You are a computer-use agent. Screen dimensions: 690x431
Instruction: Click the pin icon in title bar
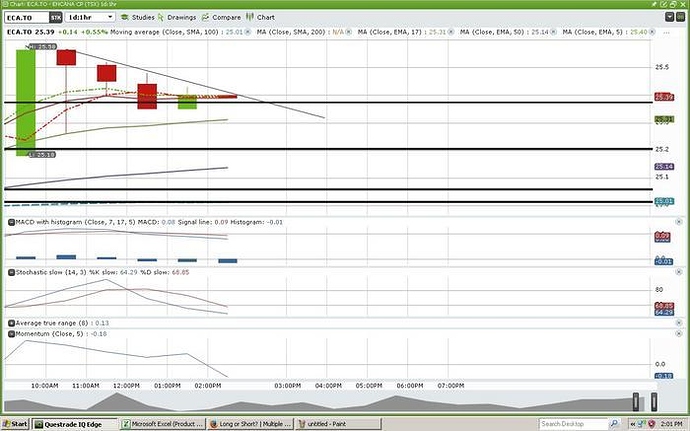click(x=654, y=4)
